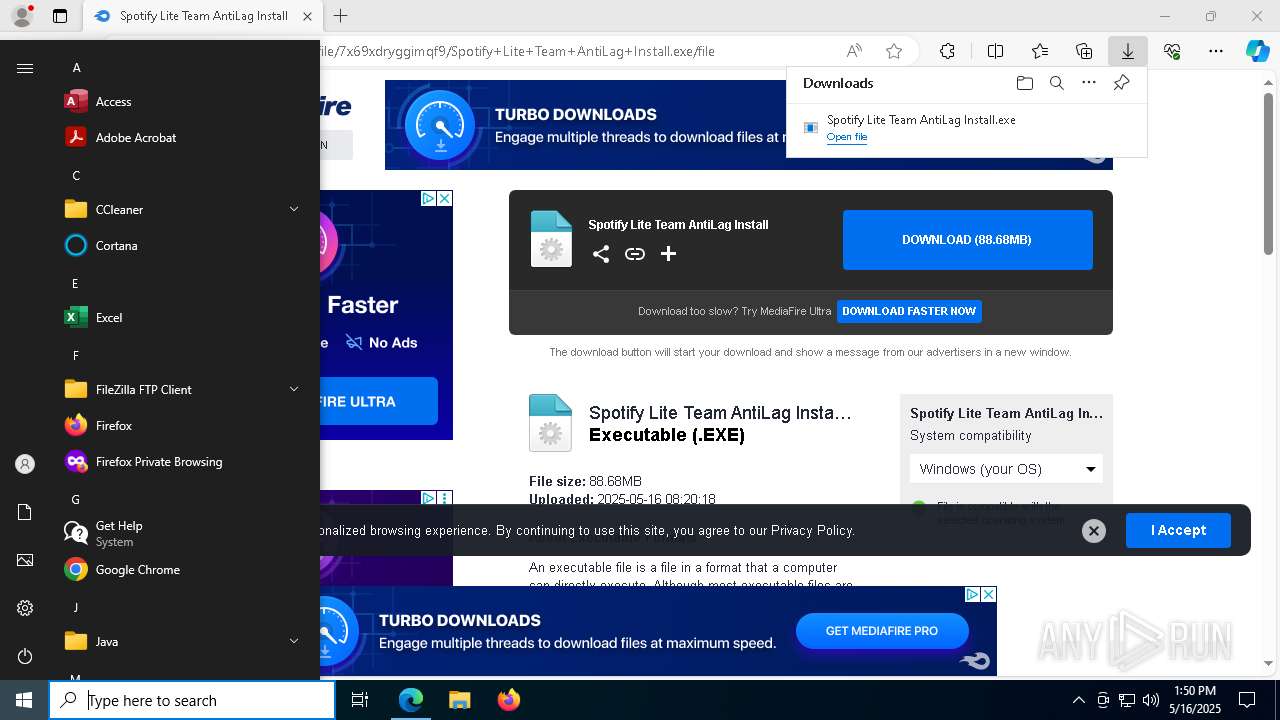The width and height of the screenshot is (1280, 720).
Task: Open the network icon in tray
Action: 1127,700
